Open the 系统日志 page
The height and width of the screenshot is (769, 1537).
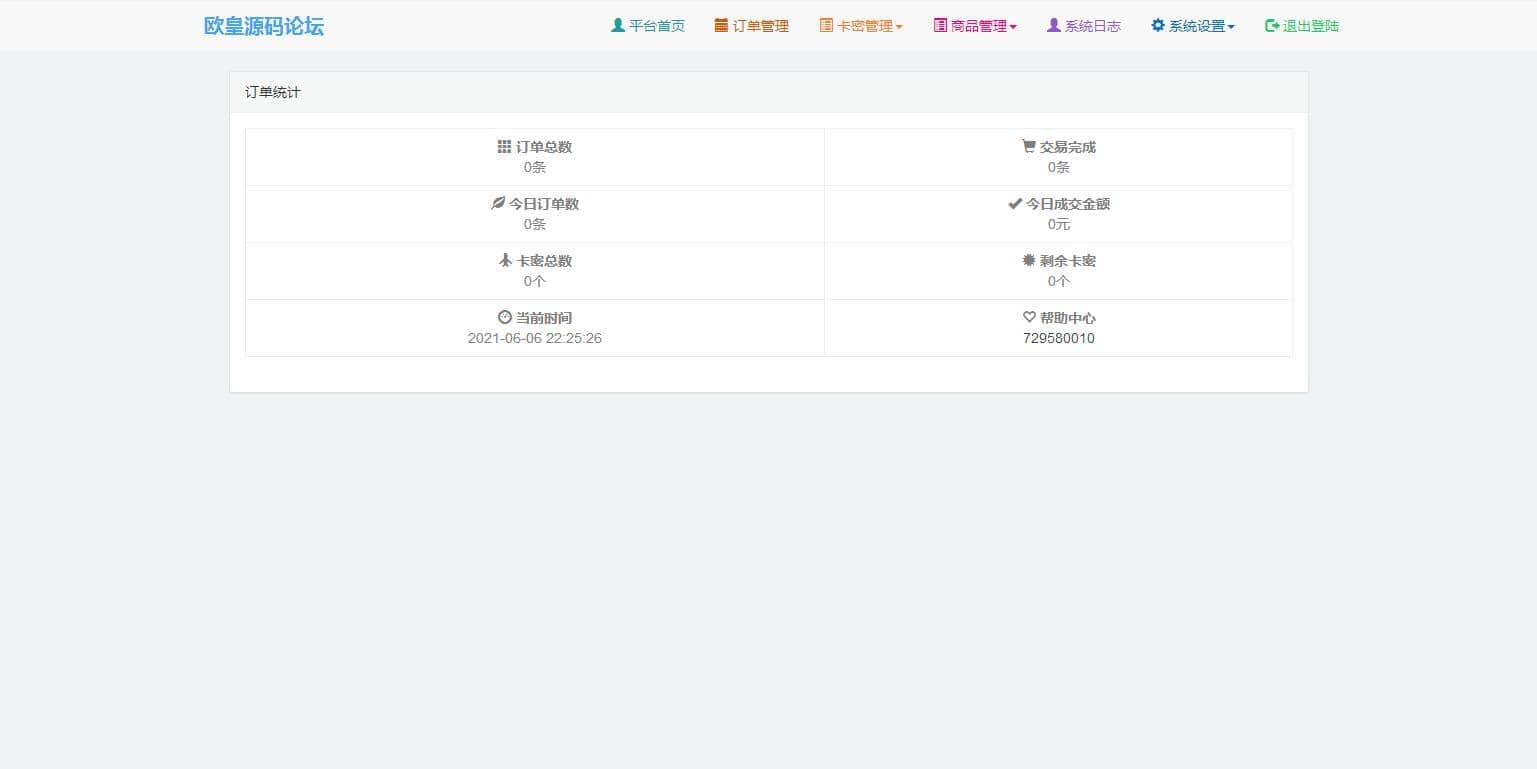pos(1092,26)
